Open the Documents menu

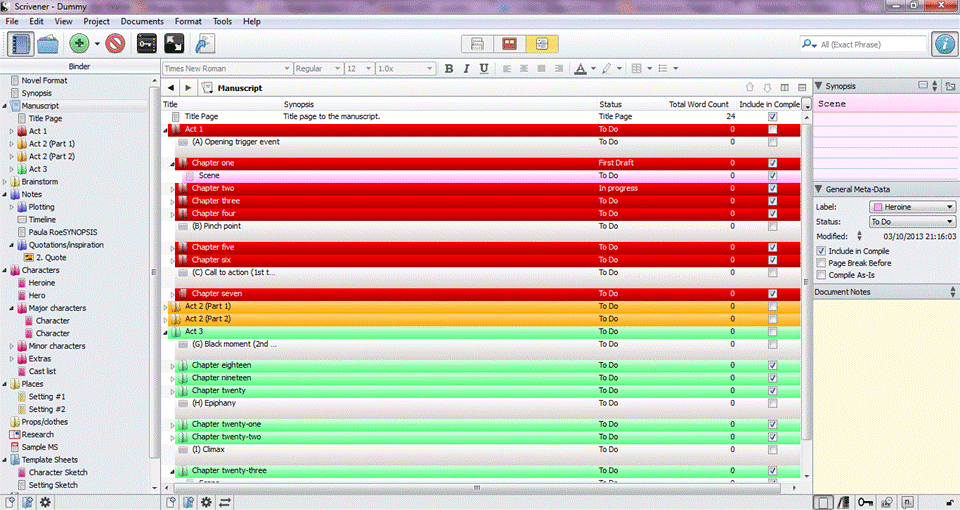[x=142, y=21]
